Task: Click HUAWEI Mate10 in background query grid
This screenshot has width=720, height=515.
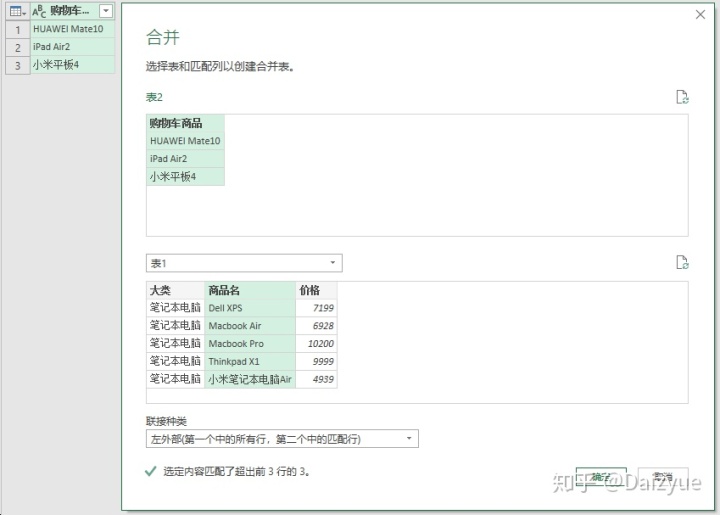Action: (73, 29)
